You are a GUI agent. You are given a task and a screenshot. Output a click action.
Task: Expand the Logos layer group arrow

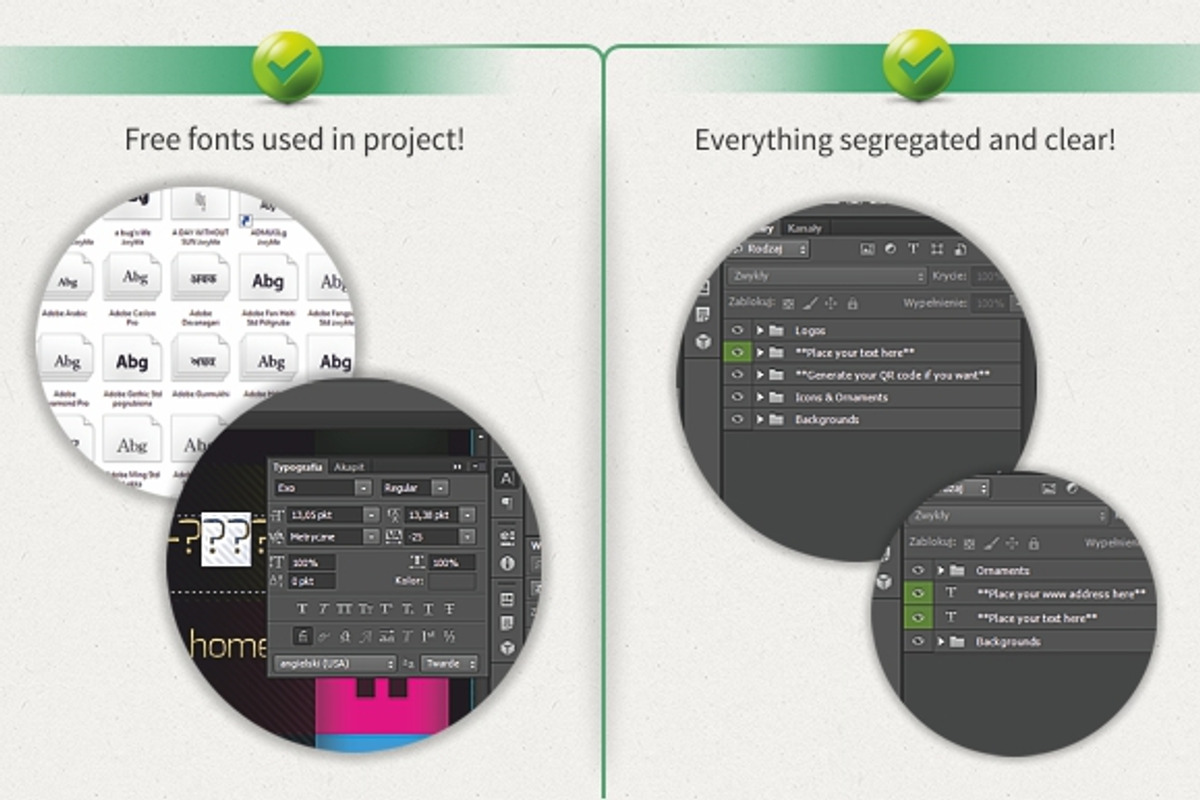pos(760,330)
